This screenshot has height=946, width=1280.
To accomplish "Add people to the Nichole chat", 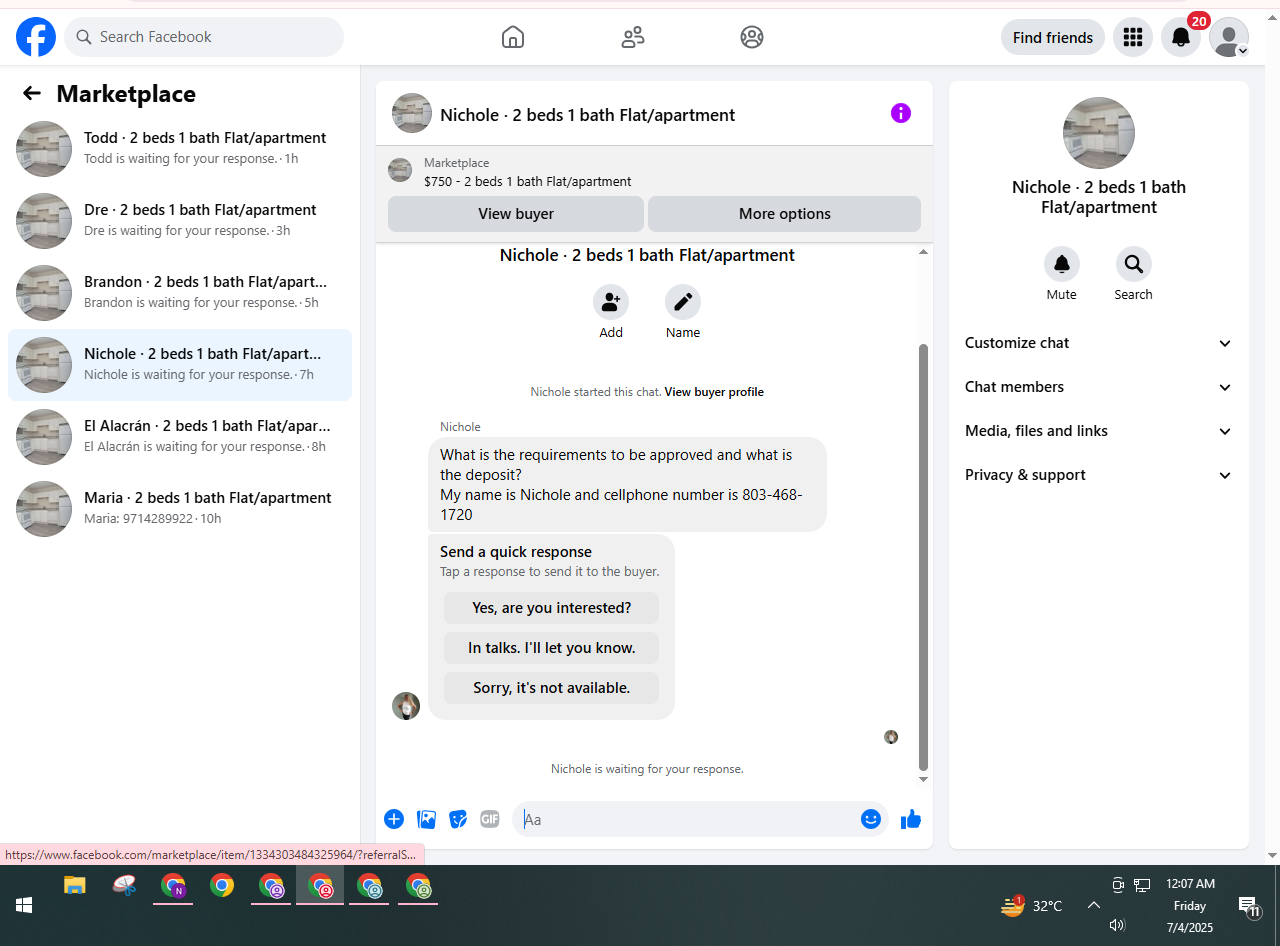I will [611, 302].
